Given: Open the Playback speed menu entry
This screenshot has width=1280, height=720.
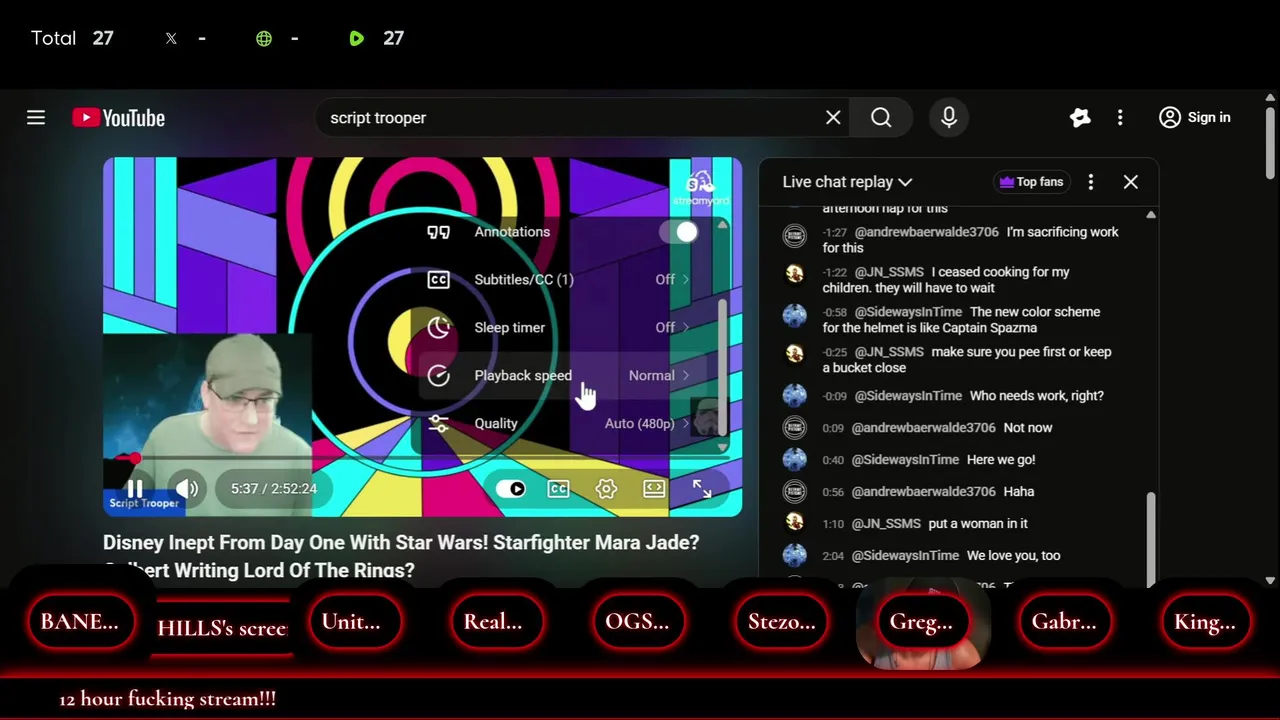Looking at the screenshot, I should [564, 376].
